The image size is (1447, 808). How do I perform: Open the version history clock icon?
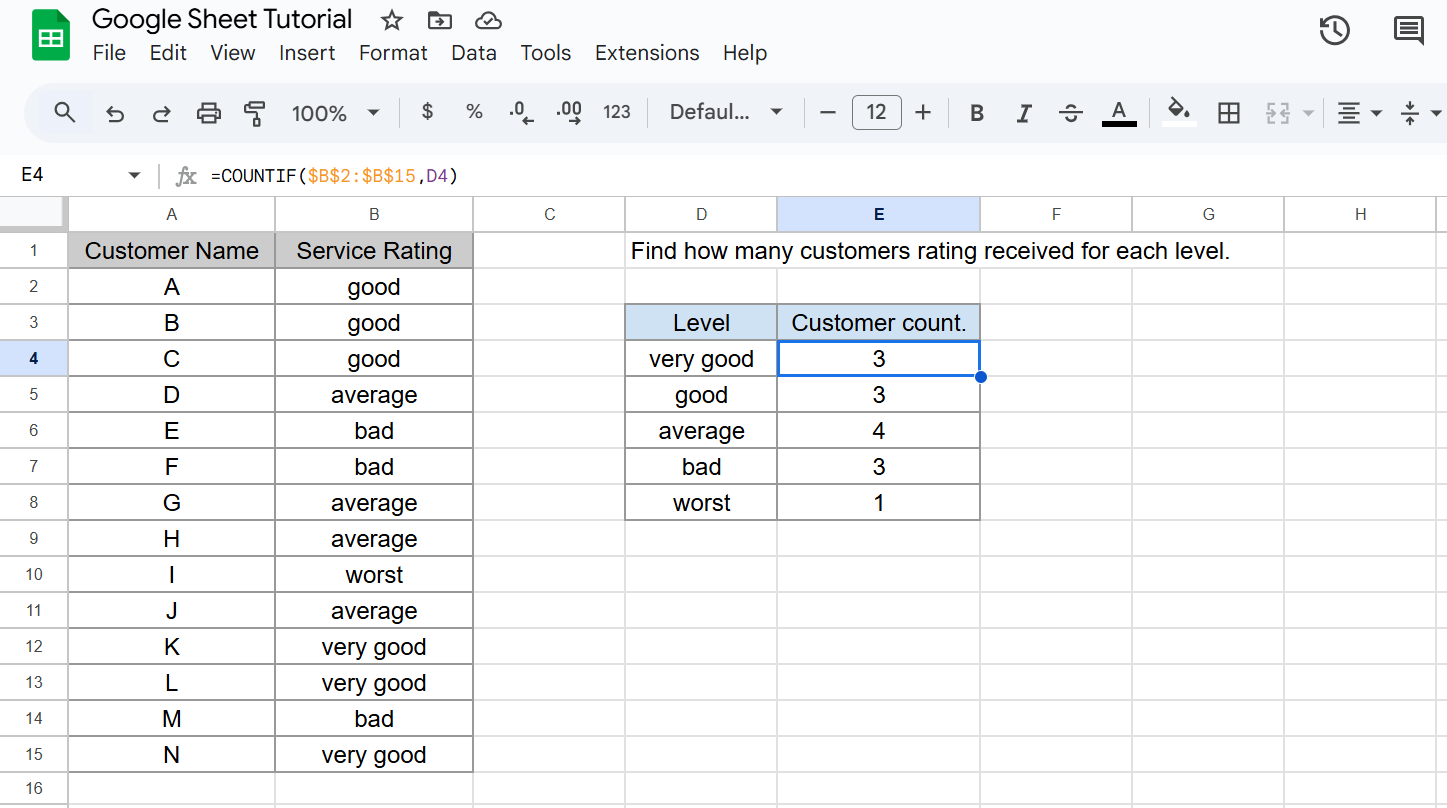(1334, 31)
